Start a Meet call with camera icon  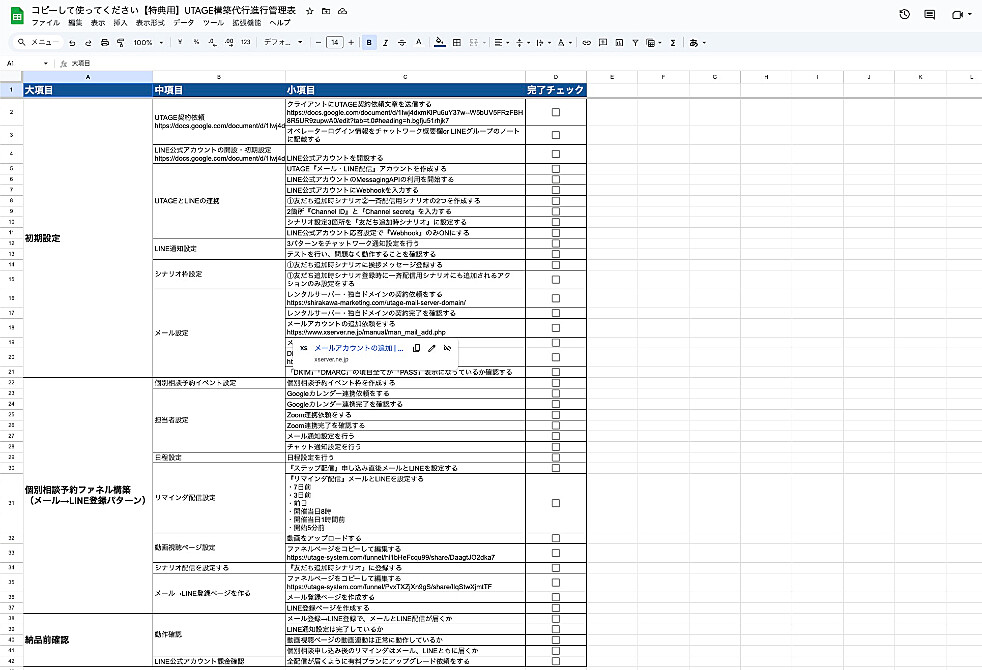[957, 14]
